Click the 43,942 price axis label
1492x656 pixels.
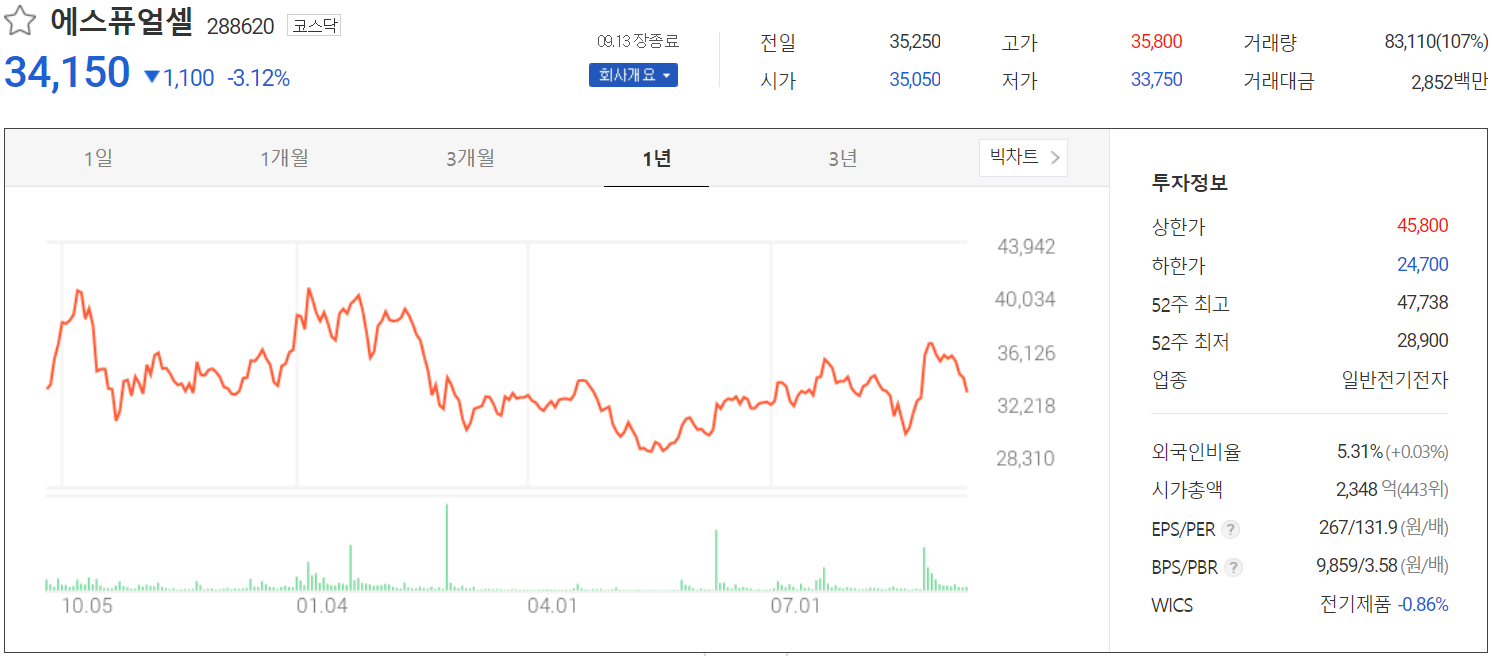[x=1026, y=247]
